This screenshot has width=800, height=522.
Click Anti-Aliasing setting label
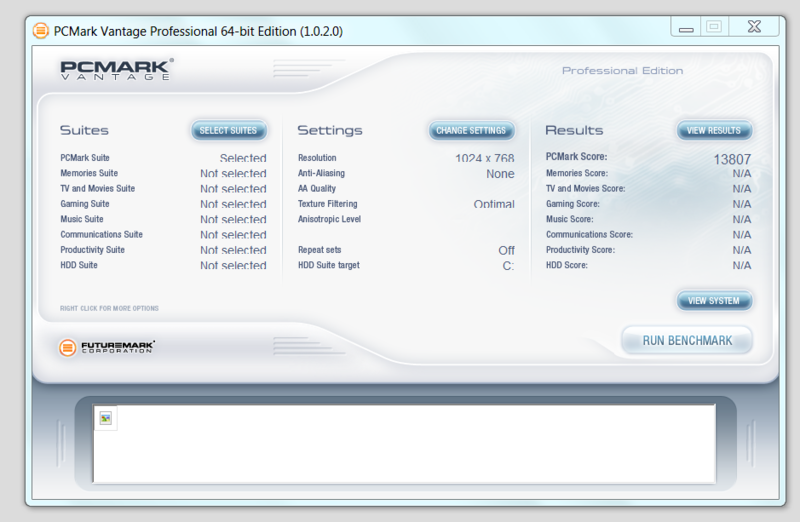point(321,173)
